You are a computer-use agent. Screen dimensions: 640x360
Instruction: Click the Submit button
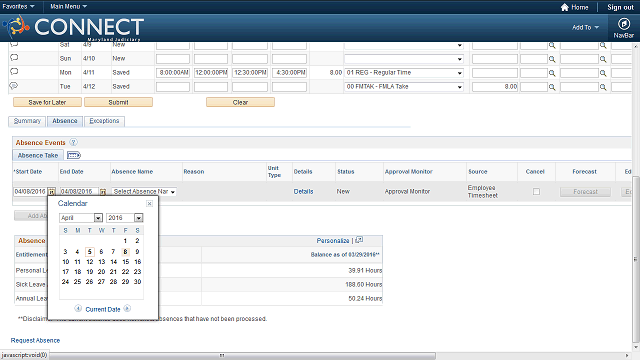(118, 102)
